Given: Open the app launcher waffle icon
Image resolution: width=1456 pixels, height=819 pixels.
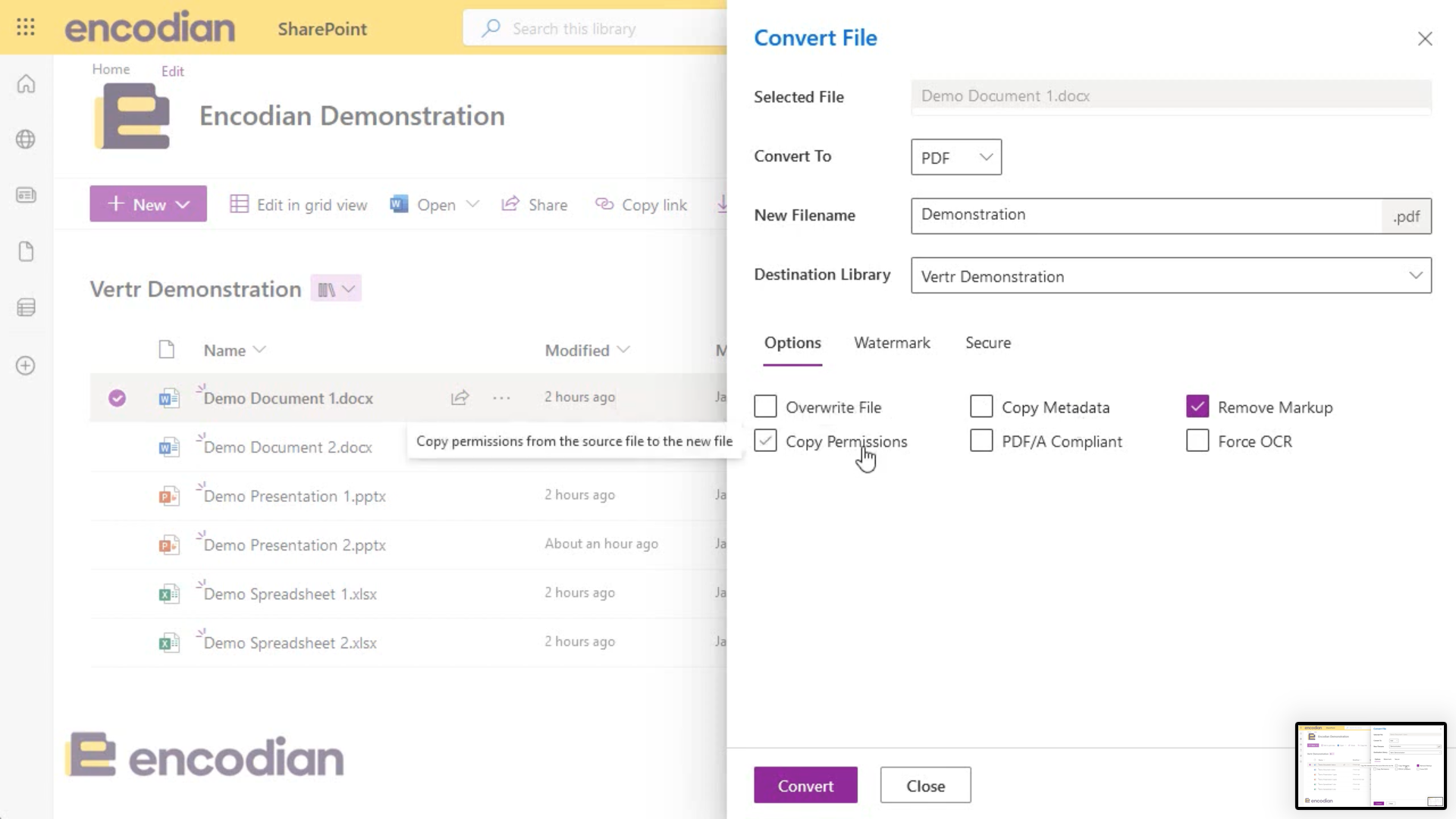Looking at the screenshot, I should [x=26, y=28].
